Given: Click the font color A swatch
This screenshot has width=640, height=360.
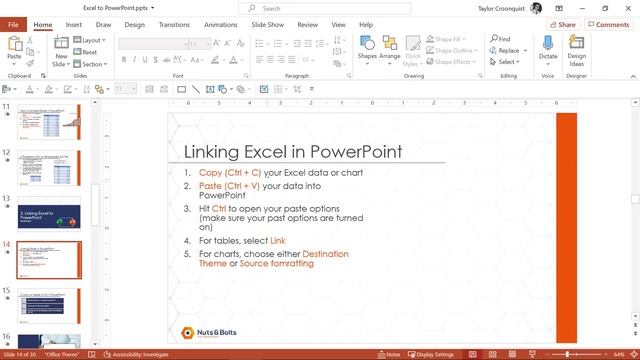Looking at the screenshot, I should click(x=233, y=60).
